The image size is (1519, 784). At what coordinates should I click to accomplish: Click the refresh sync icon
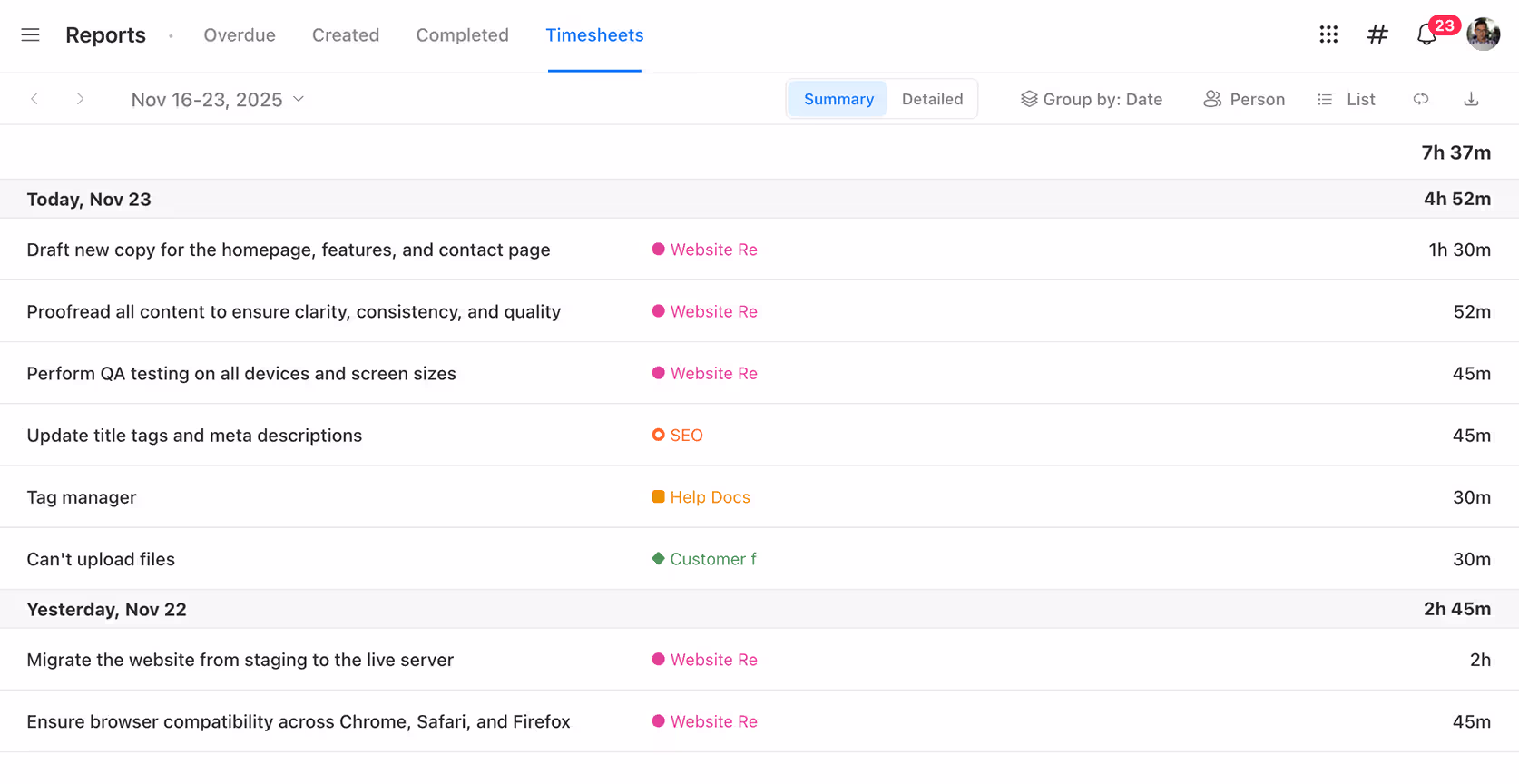[x=1421, y=99]
